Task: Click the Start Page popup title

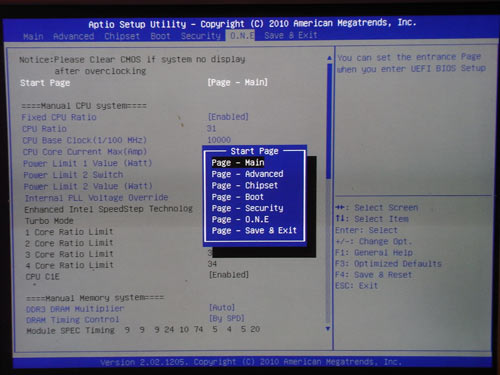Action: point(254,151)
